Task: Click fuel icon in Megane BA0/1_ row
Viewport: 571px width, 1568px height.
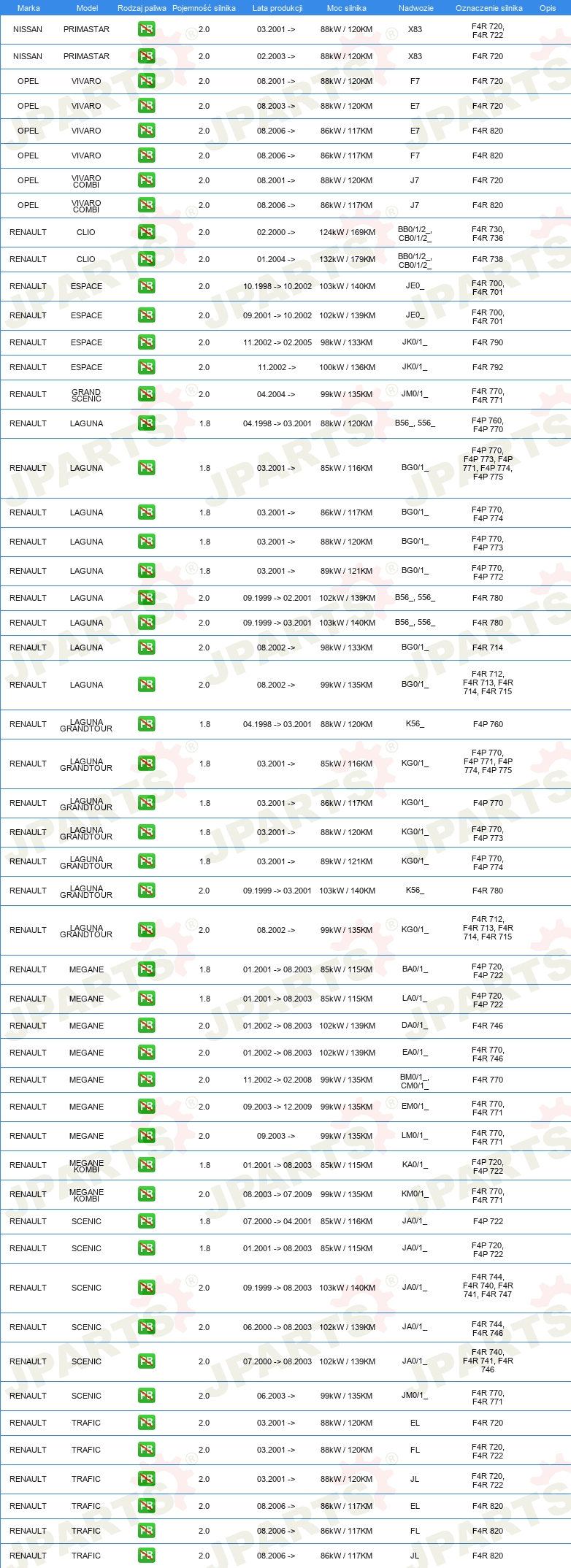Action: coord(146,969)
